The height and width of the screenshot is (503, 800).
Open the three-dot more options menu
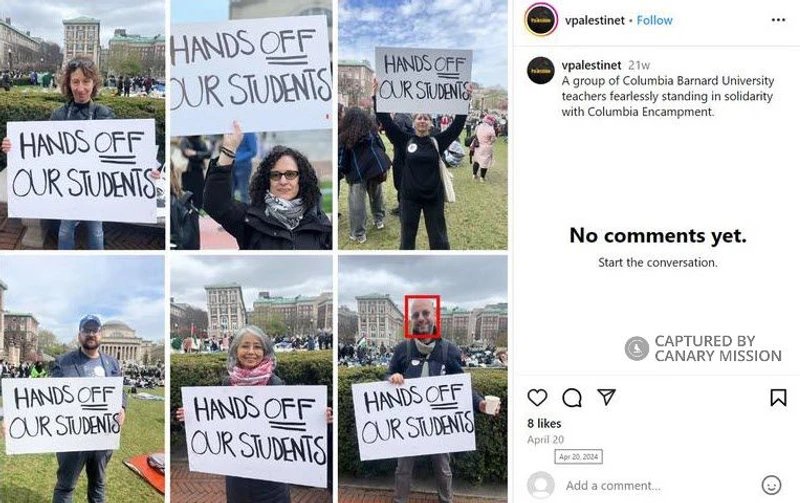(778, 20)
